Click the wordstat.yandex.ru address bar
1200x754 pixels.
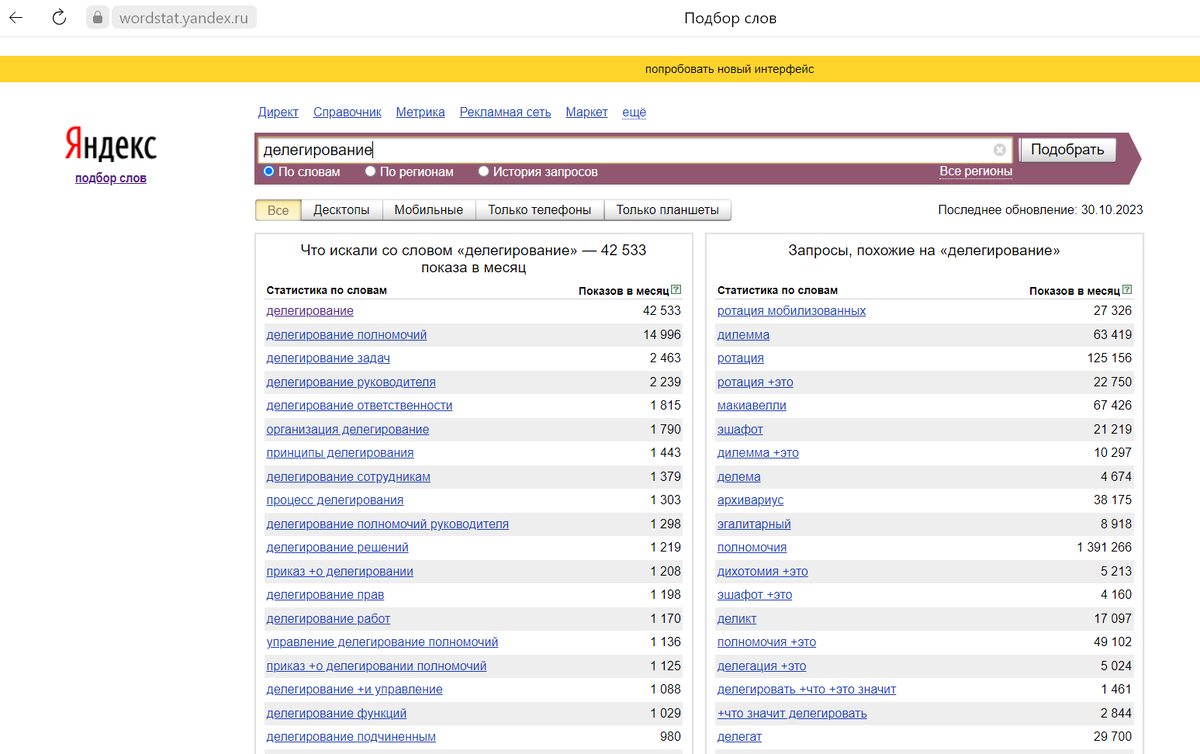[182, 18]
